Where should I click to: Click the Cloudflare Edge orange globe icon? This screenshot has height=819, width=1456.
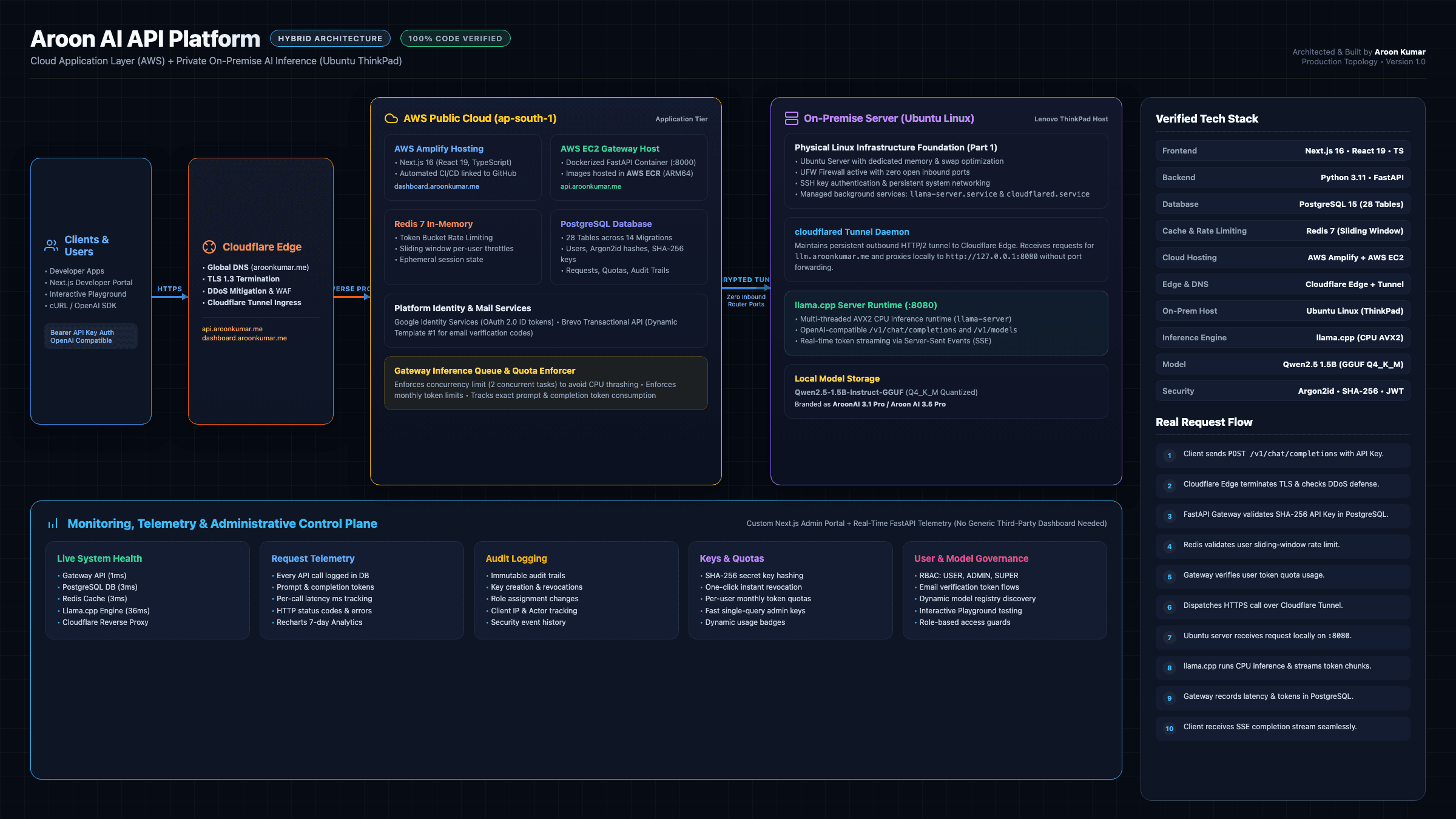pos(209,247)
